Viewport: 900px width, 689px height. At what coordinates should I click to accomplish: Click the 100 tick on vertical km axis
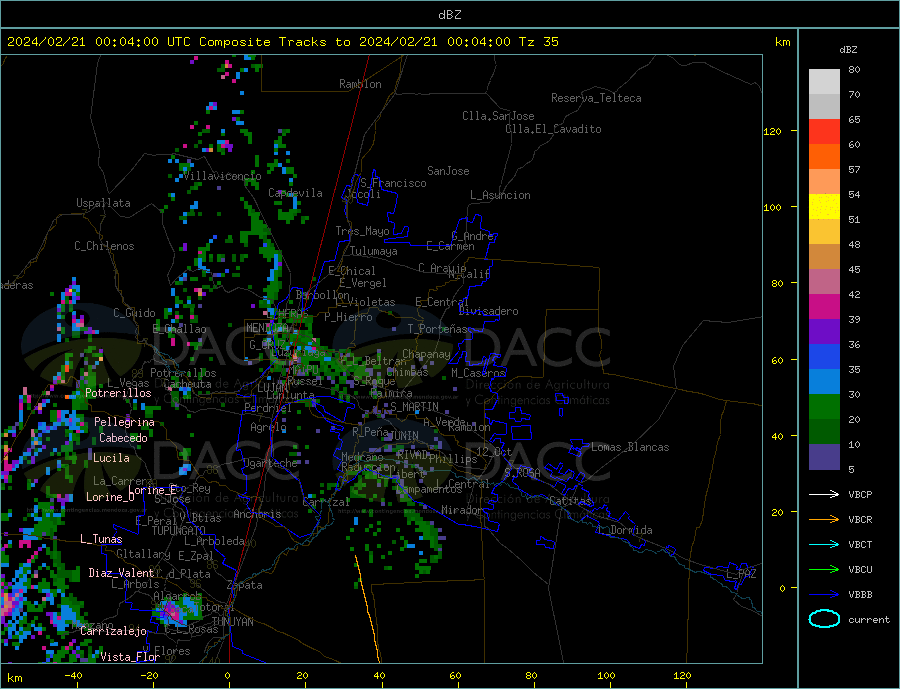(773, 207)
